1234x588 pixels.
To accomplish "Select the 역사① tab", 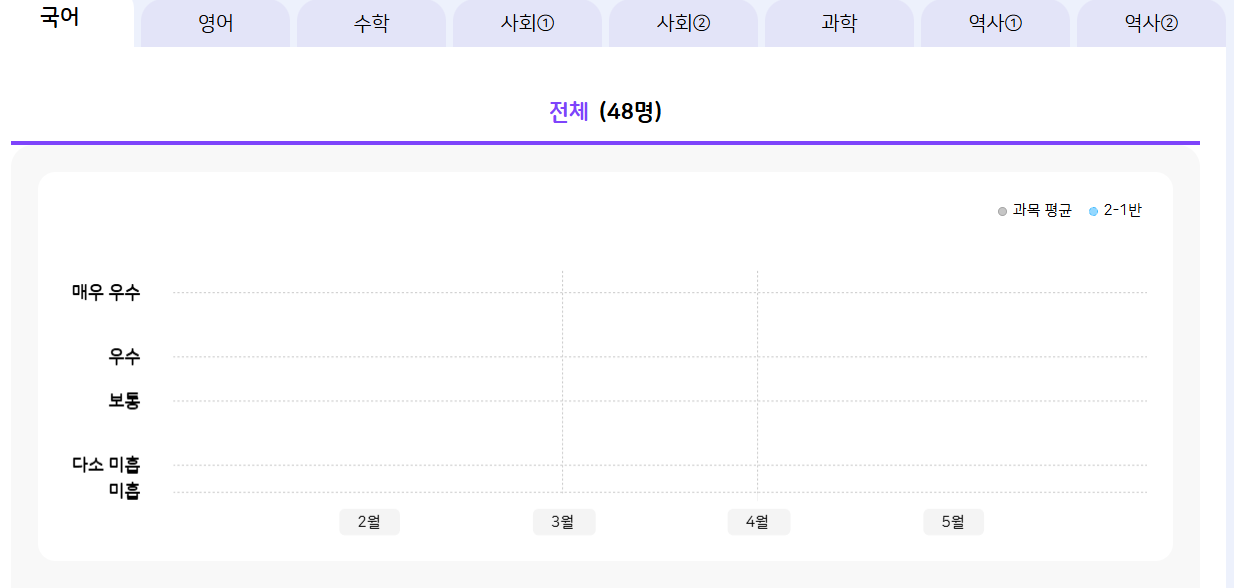I will pyautogui.click(x=995, y=24).
